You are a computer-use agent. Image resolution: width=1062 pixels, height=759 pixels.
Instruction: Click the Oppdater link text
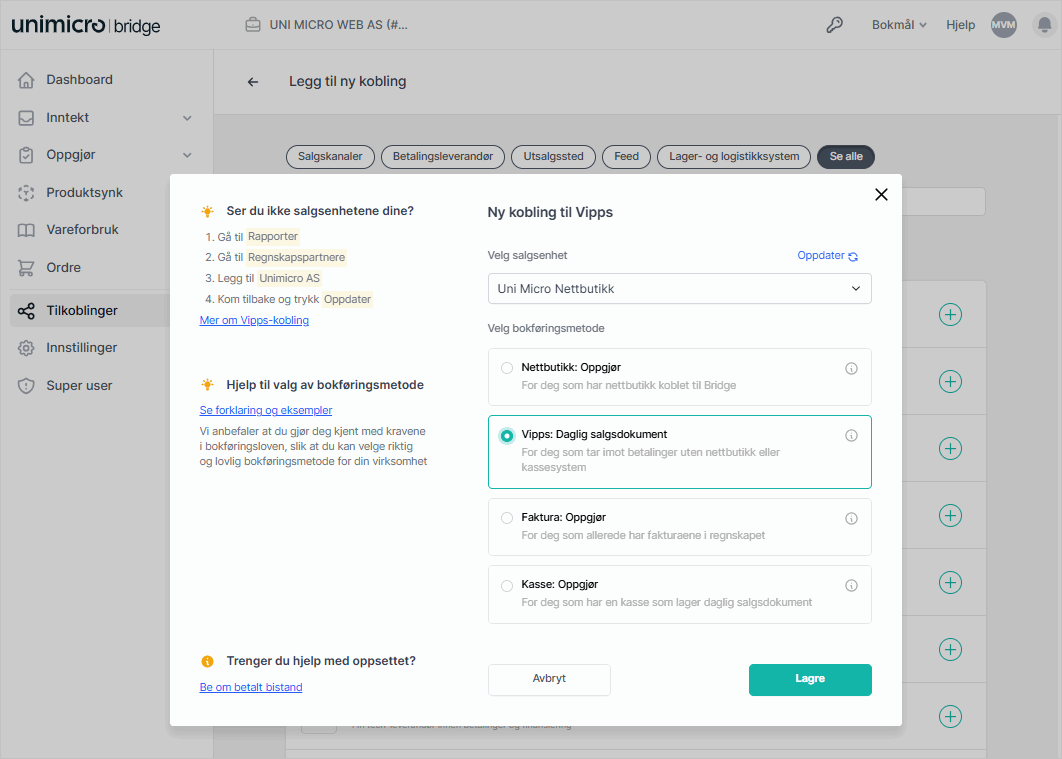(x=821, y=256)
